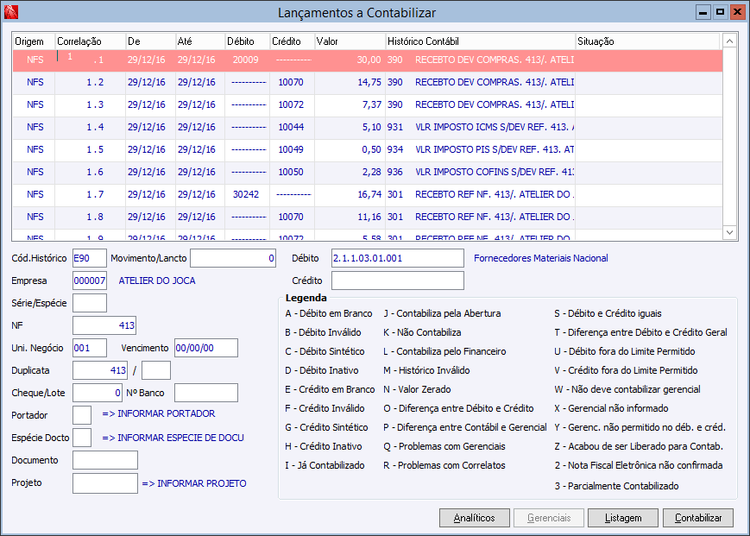Click the grid scrollbar down arrow
This screenshot has height=536, width=750.
click(x=729, y=234)
